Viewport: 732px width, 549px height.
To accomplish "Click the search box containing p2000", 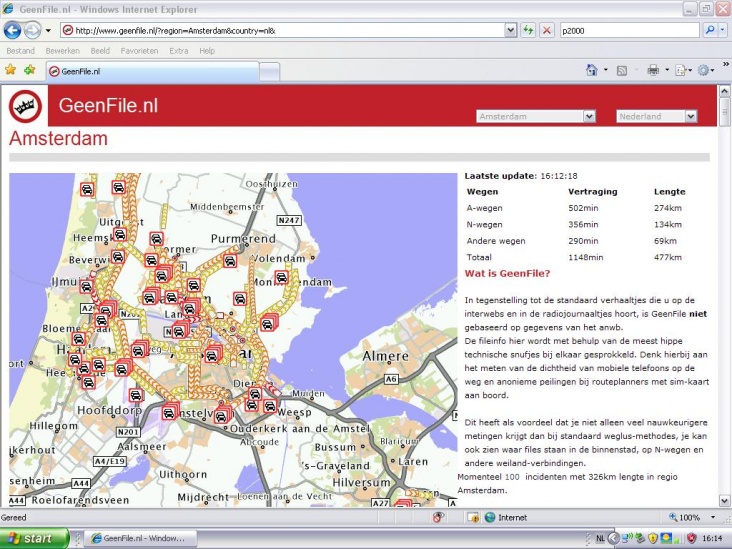I will tap(629, 31).
